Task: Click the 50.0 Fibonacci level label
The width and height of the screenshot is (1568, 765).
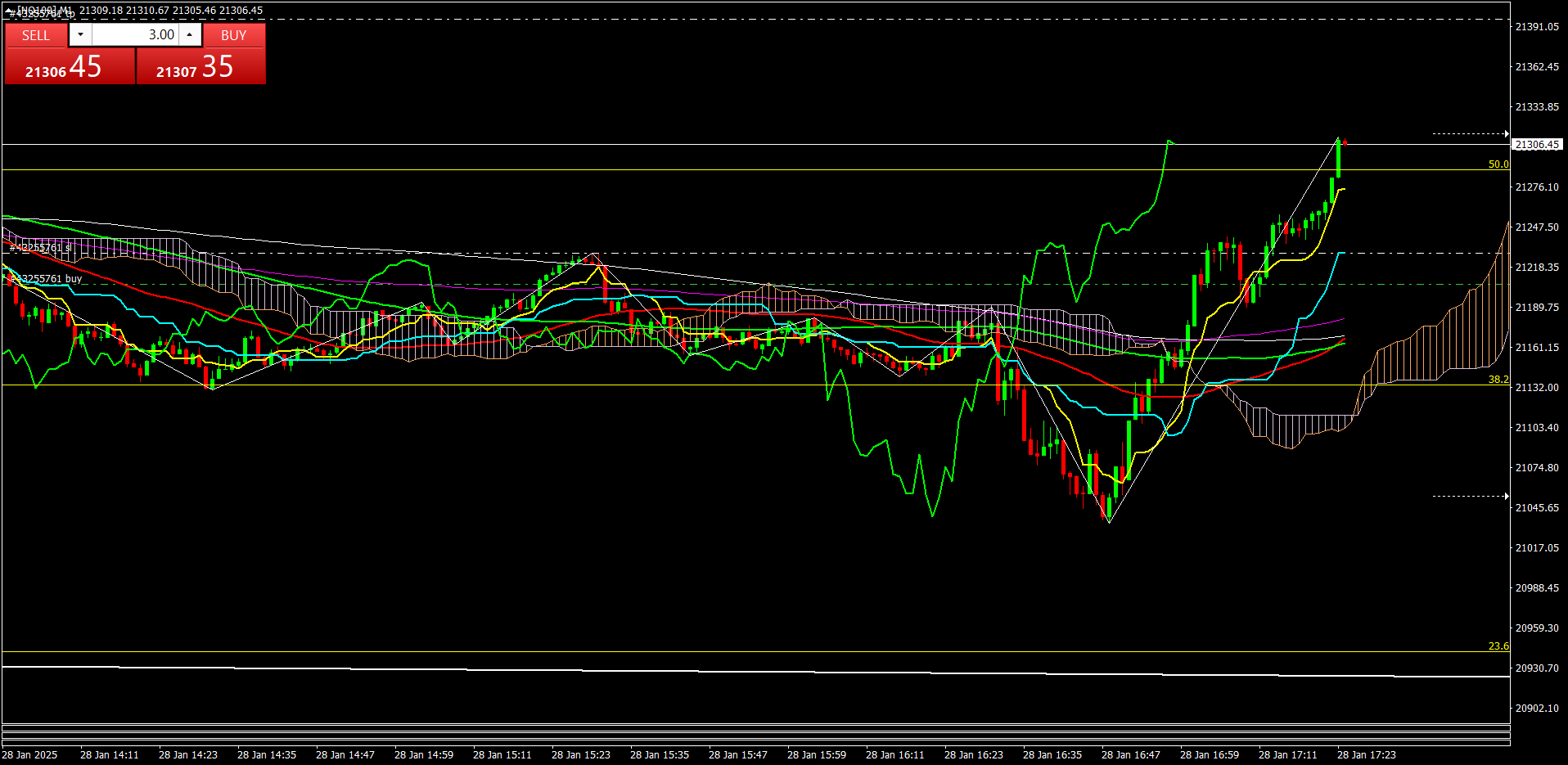Action: pos(1498,164)
